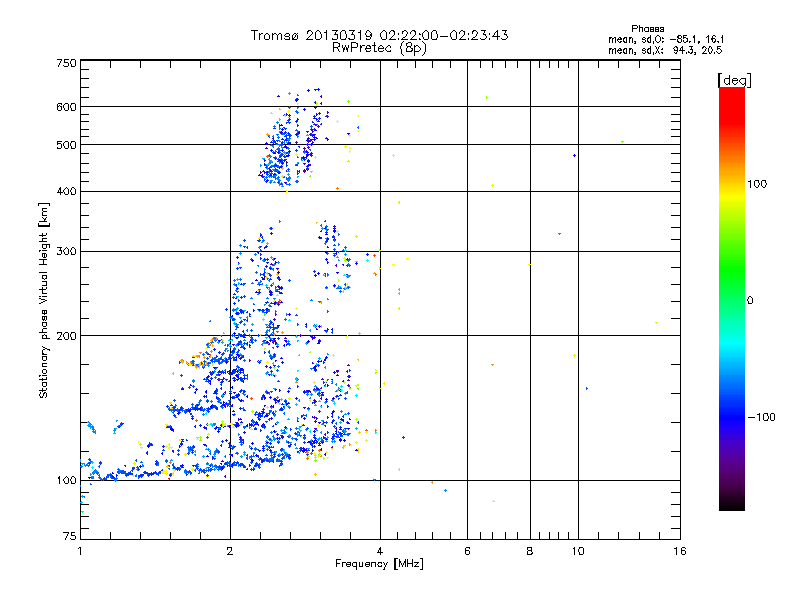Viewport: 800px width, 600px height.
Task: Click the y-axis tick label '300'
Action: 66,251
